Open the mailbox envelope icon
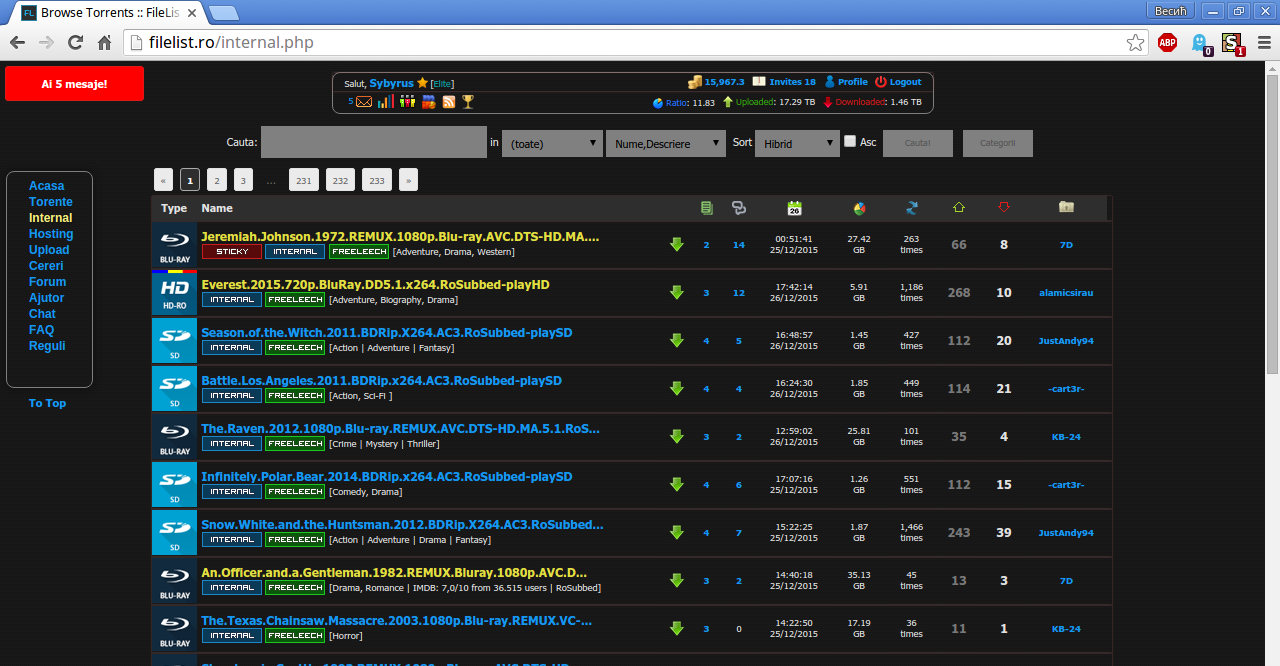Image resolution: width=1280 pixels, height=666 pixels. tap(363, 101)
